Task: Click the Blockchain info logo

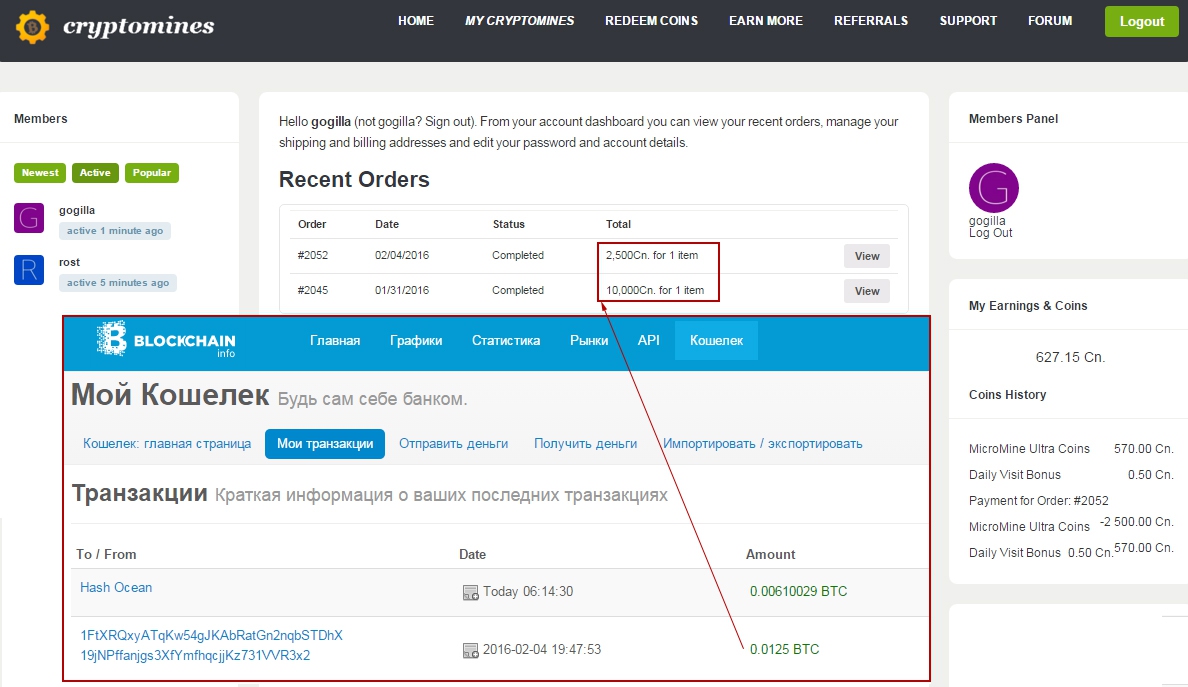Action: click(166, 340)
